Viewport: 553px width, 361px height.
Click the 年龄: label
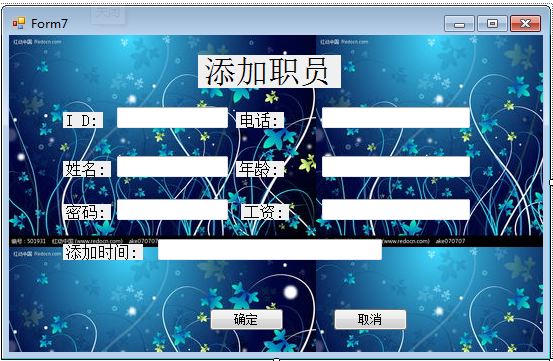point(260,169)
